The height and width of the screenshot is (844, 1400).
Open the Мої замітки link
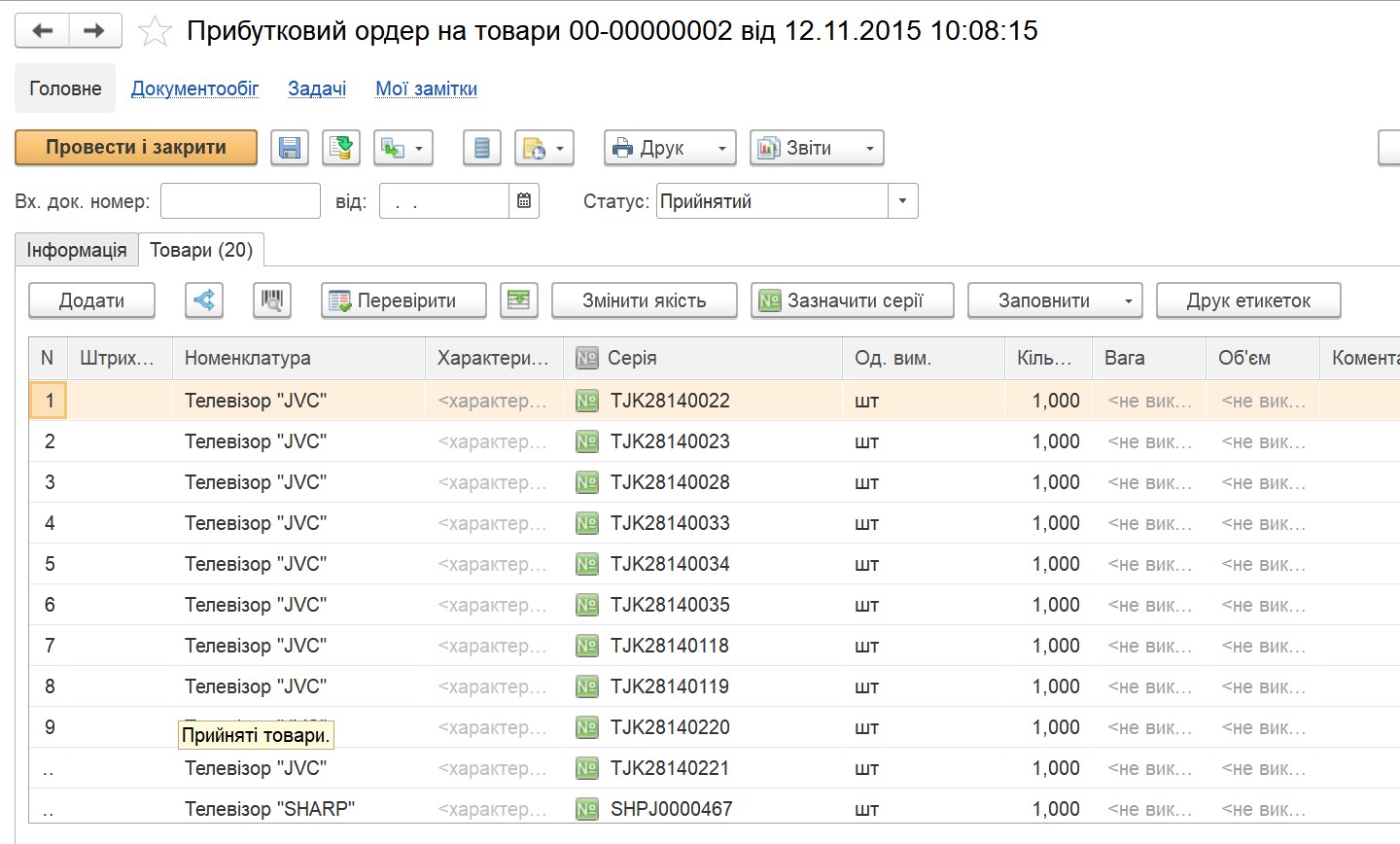426,88
